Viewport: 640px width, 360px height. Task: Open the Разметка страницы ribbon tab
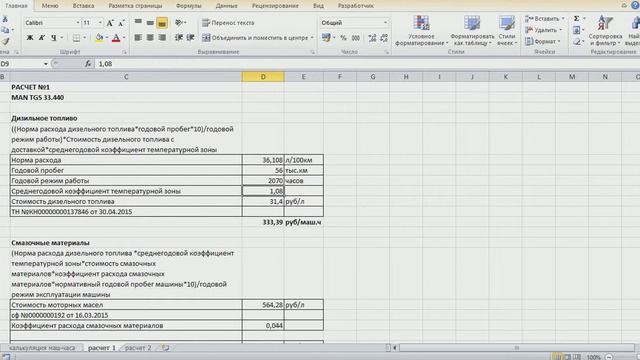135,6
